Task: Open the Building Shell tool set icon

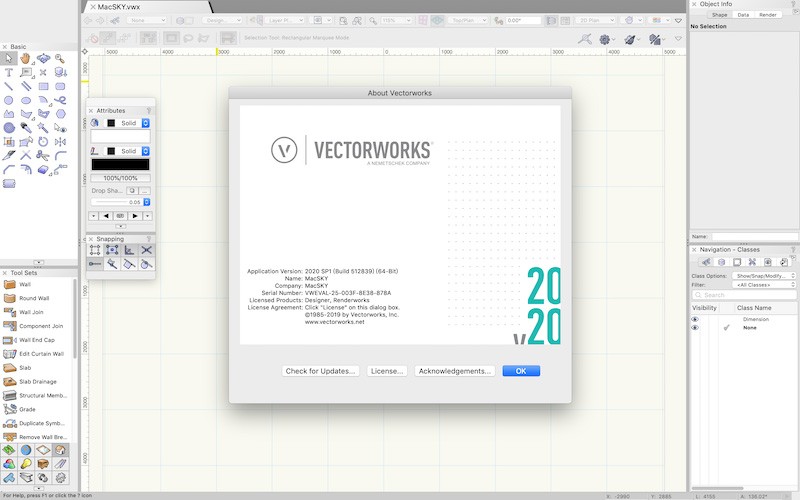Action: 60,449
